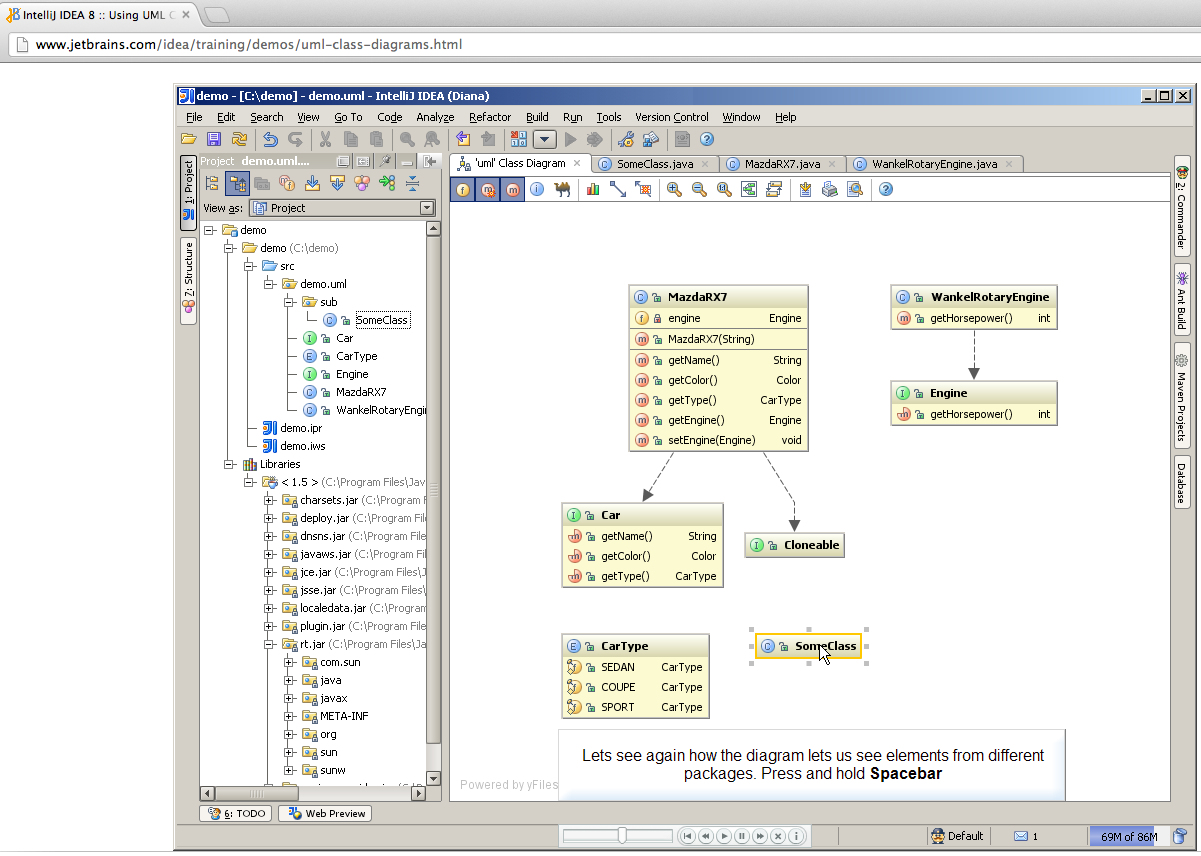Click the Save diagram icon
This screenshot has height=856, width=1201.
805,189
